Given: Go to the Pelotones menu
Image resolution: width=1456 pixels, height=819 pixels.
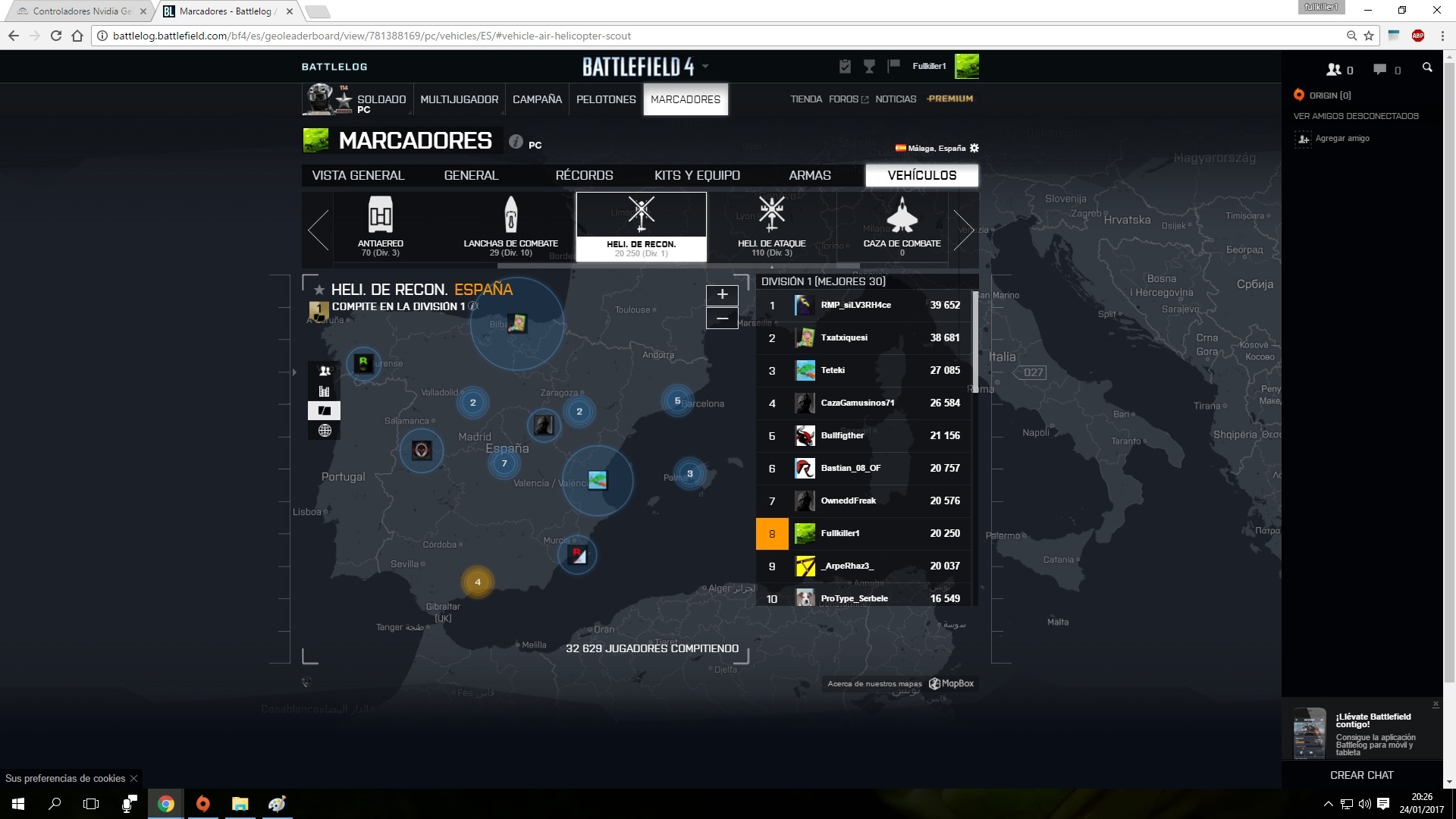Looking at the screenshot, I should [x=606, y=99].
